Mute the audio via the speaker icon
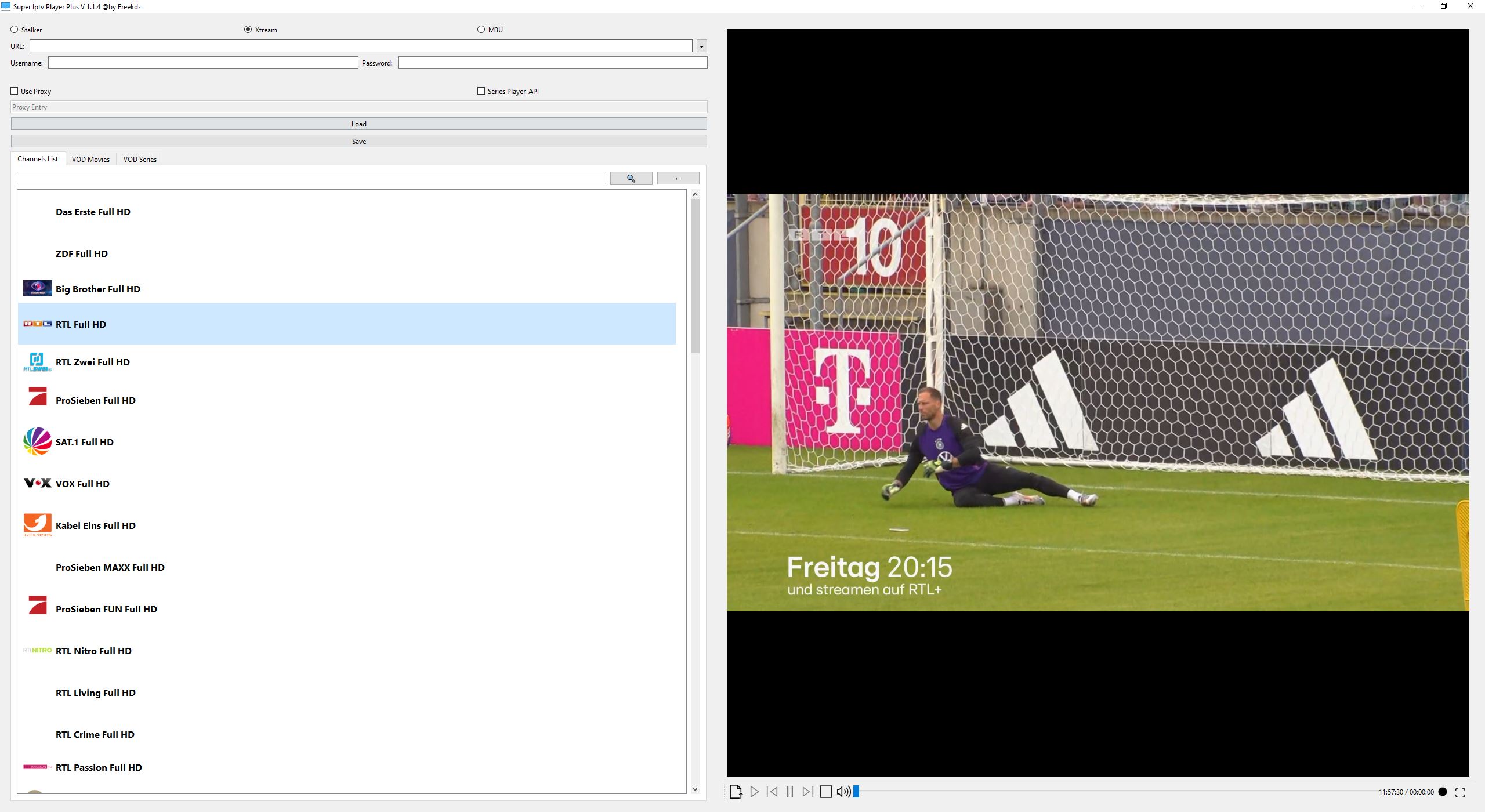Image resolution: width=1485 pixels, height=812 pixels. click(843, 792)
